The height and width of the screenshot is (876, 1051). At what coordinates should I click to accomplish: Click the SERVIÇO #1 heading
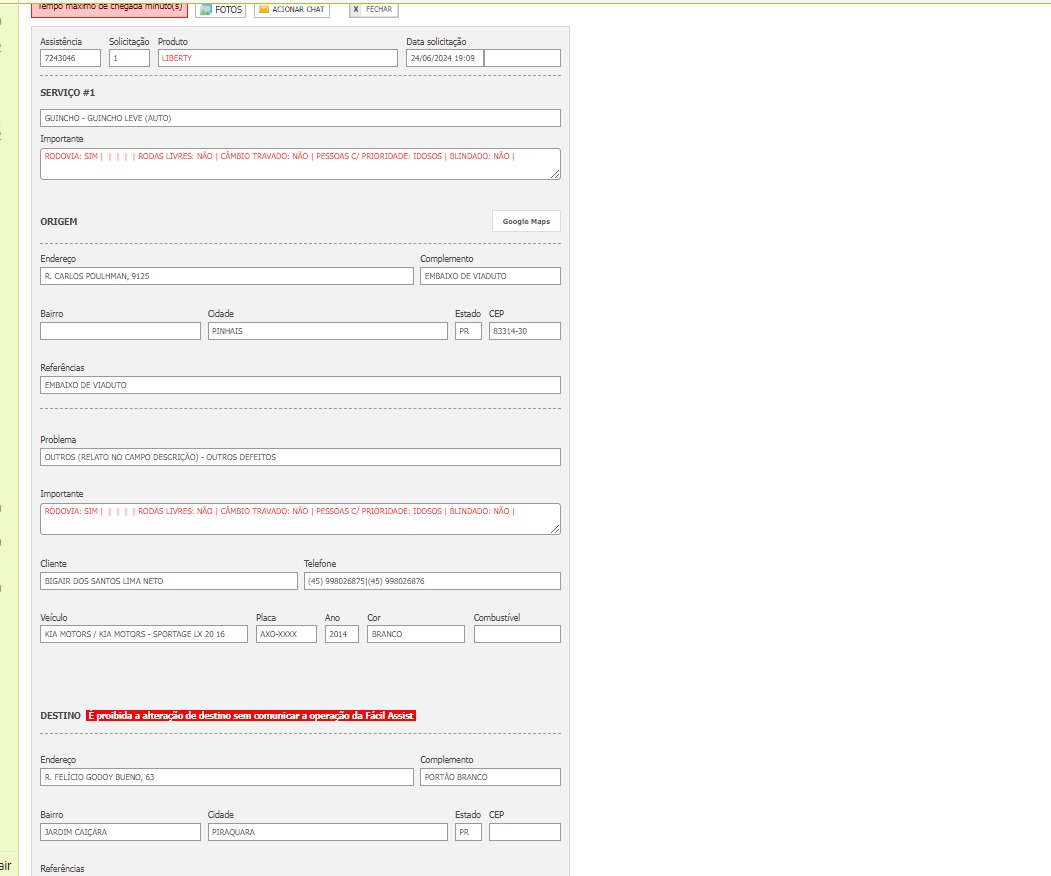pyautogui.click(x=68, y=92)
